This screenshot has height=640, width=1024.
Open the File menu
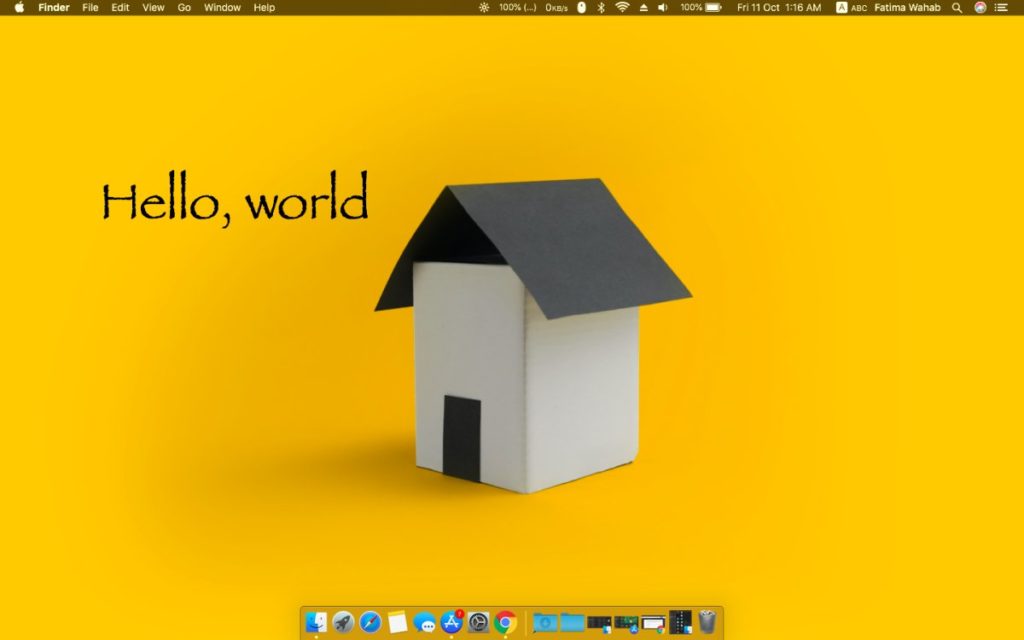click(90, 8)
